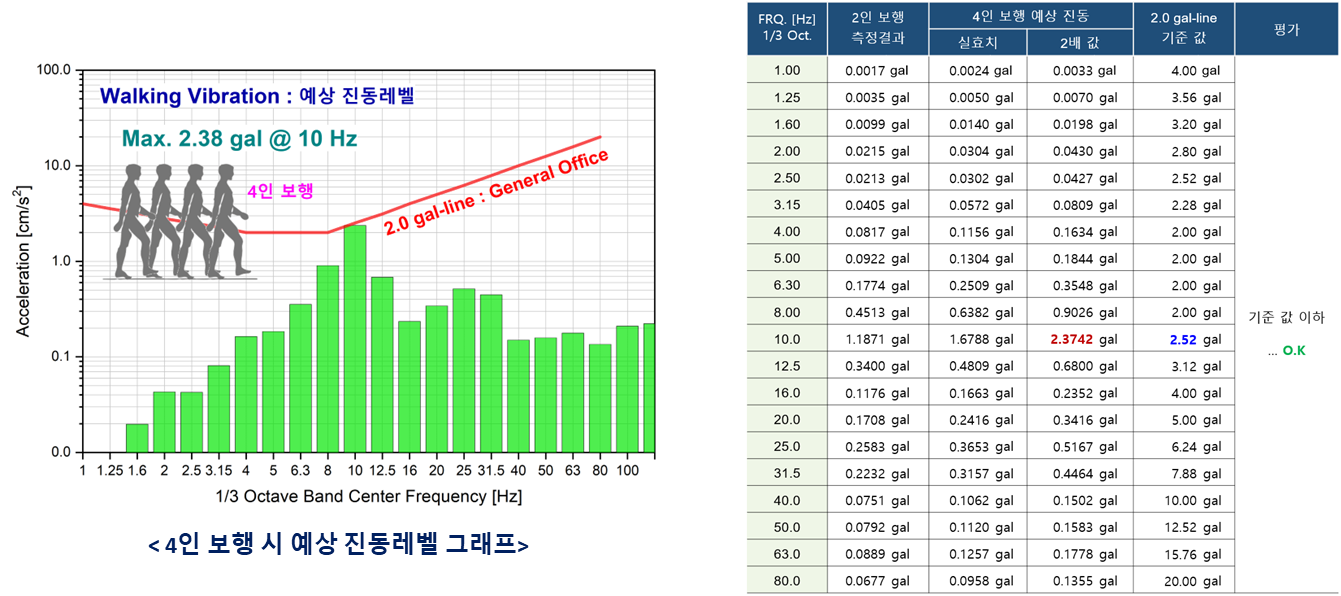This screenshot has width=1341, height=596.
Task: Select the 'FRQ. [Hz] 1/3 Oct.' column header
Action: [787, 28]
